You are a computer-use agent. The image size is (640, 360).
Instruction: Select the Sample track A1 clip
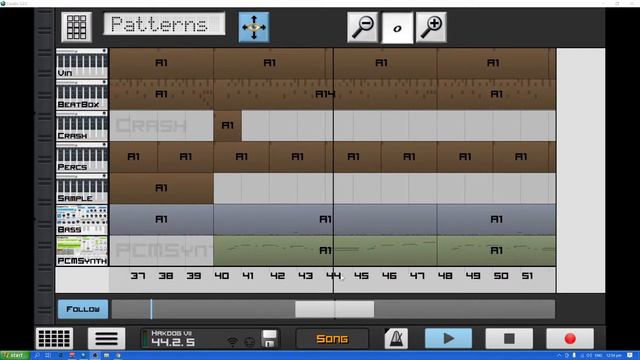(x=161, y=188)
